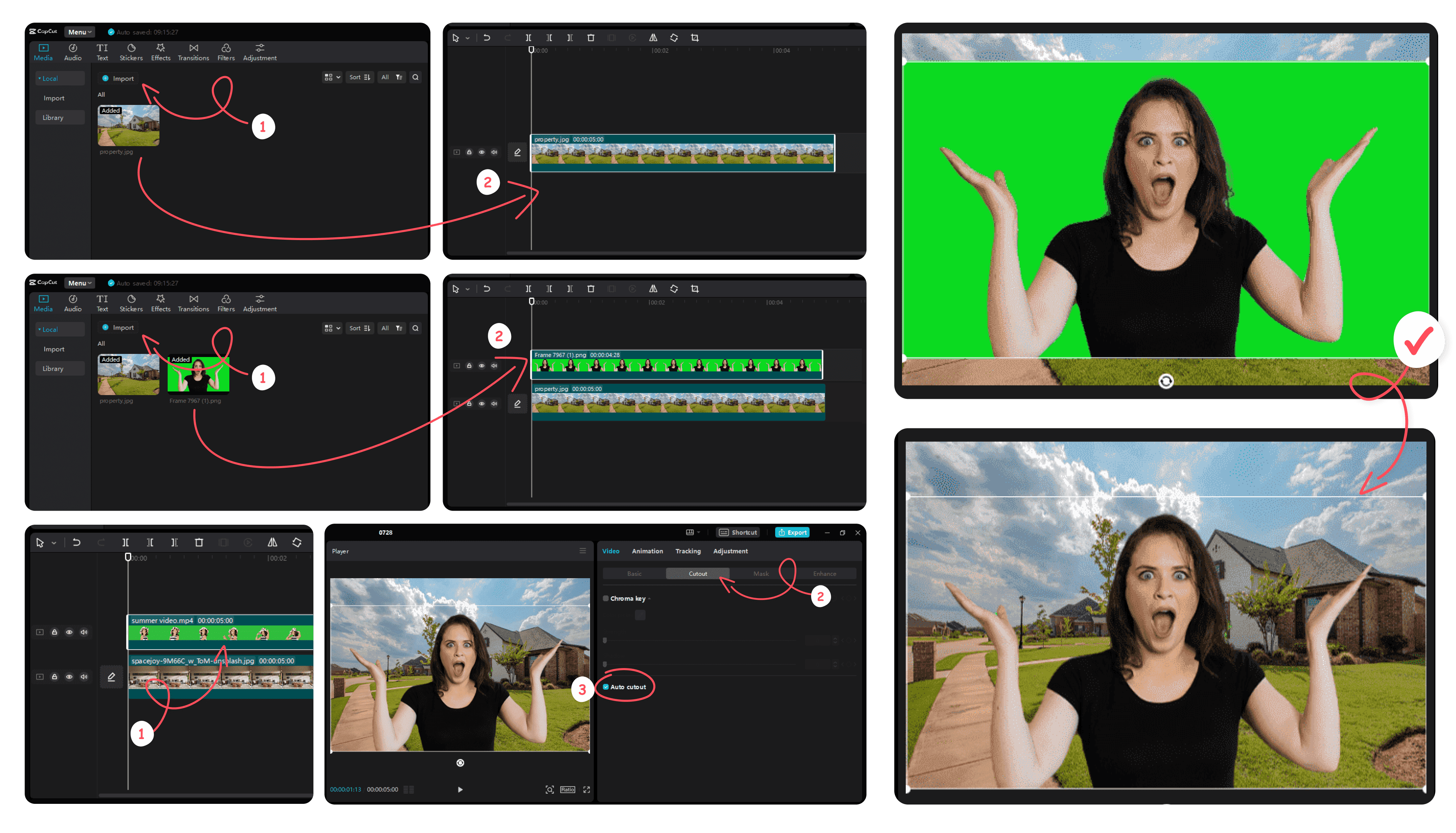Click the zoom-to-fit scan icon beside Ratio
1456x833 pixels.
pyautogui.click(x=550, y=789)
